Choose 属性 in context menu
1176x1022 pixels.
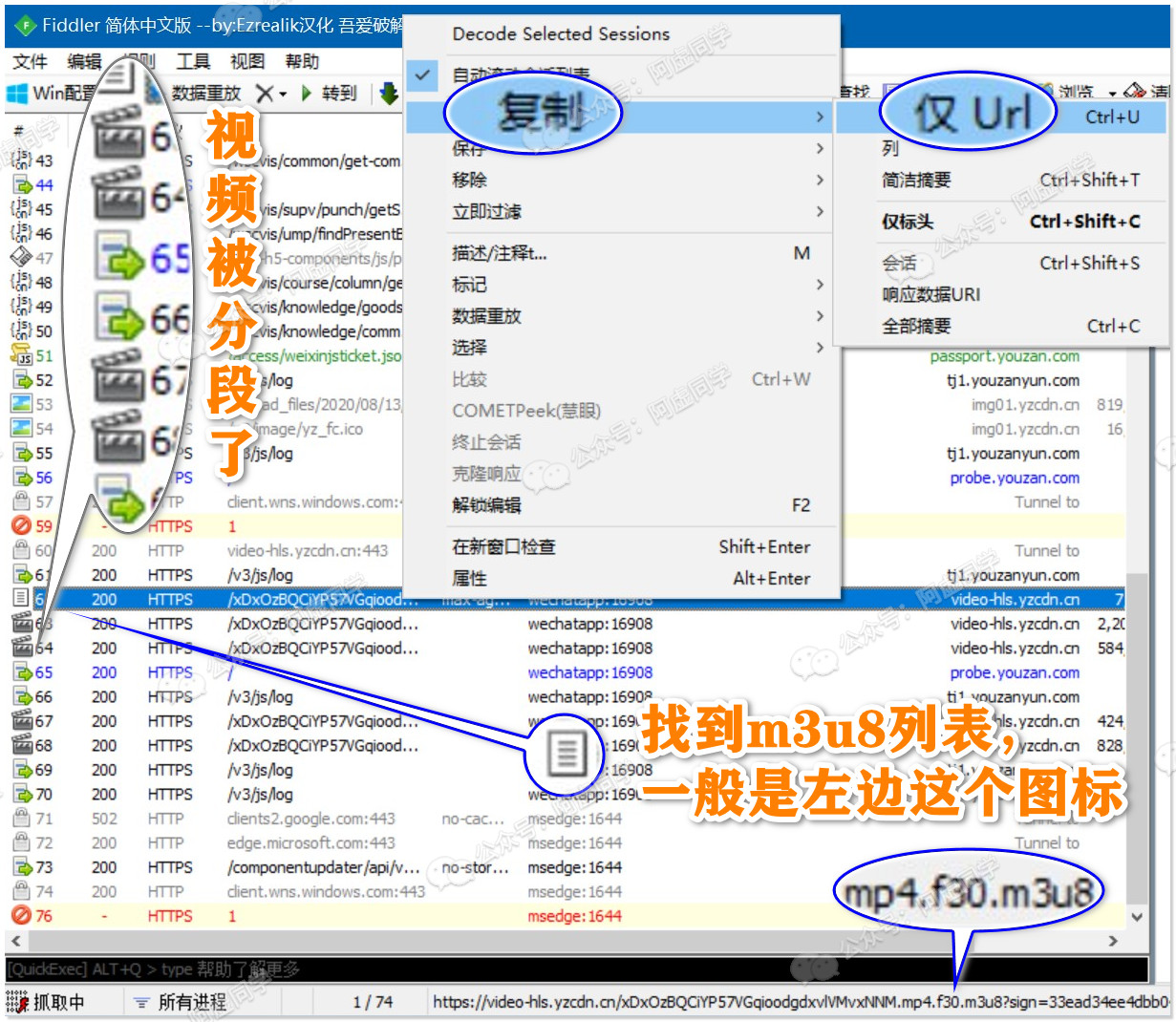click(469, 578)
